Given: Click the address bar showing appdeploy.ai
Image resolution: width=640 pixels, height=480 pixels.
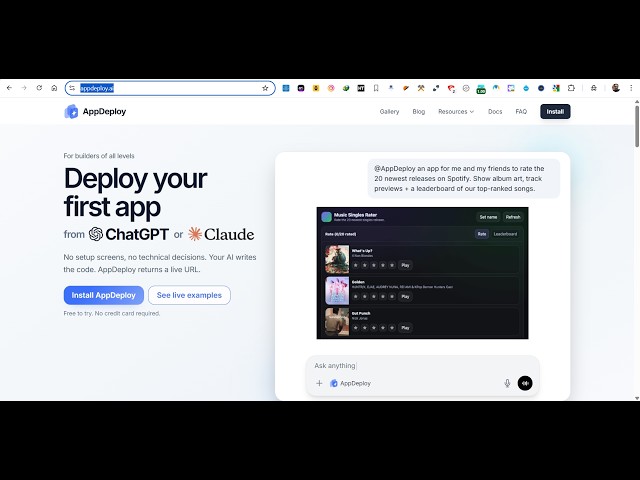Looking at the screenshot, I should (x=170, y=88).
